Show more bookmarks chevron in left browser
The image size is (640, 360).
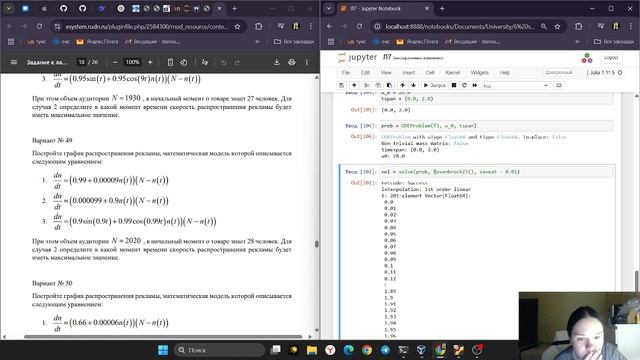257,42
